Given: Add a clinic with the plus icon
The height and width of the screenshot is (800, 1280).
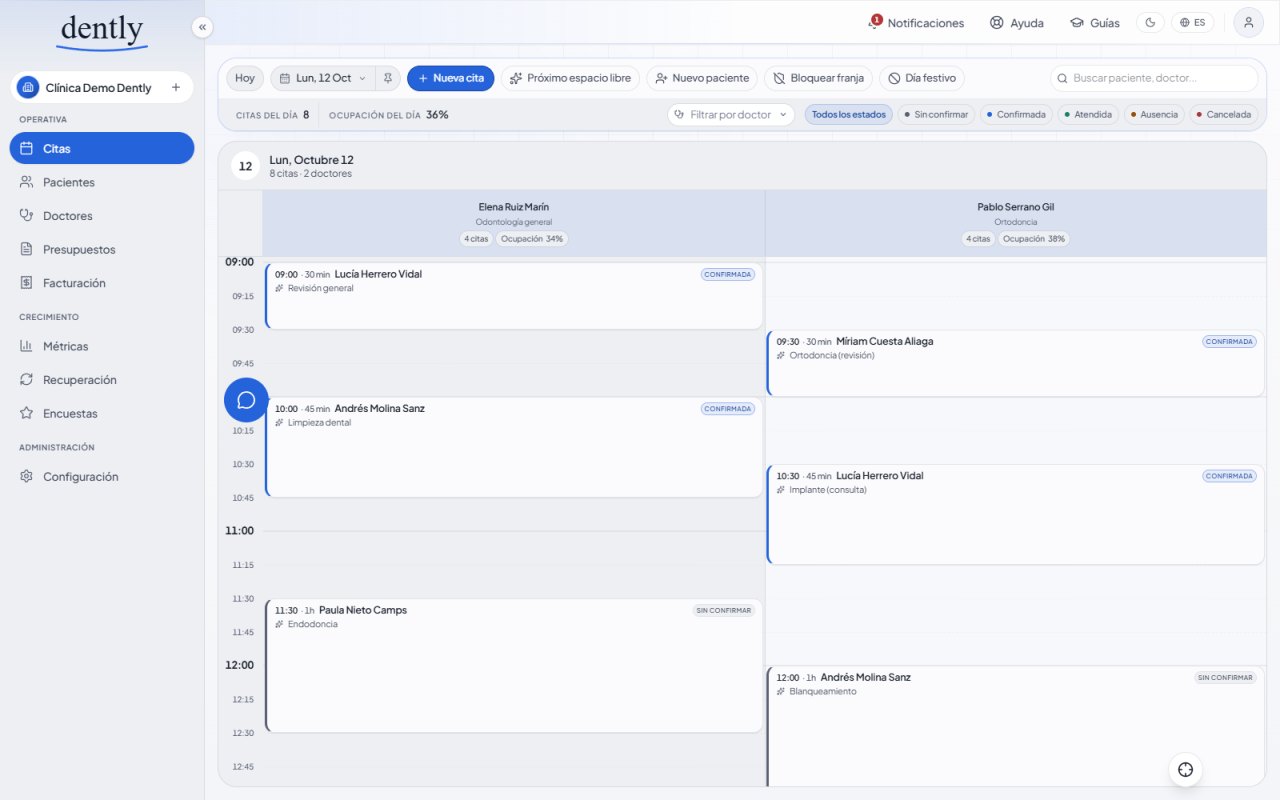Looking at the screenshot, I should click(176, 87).
